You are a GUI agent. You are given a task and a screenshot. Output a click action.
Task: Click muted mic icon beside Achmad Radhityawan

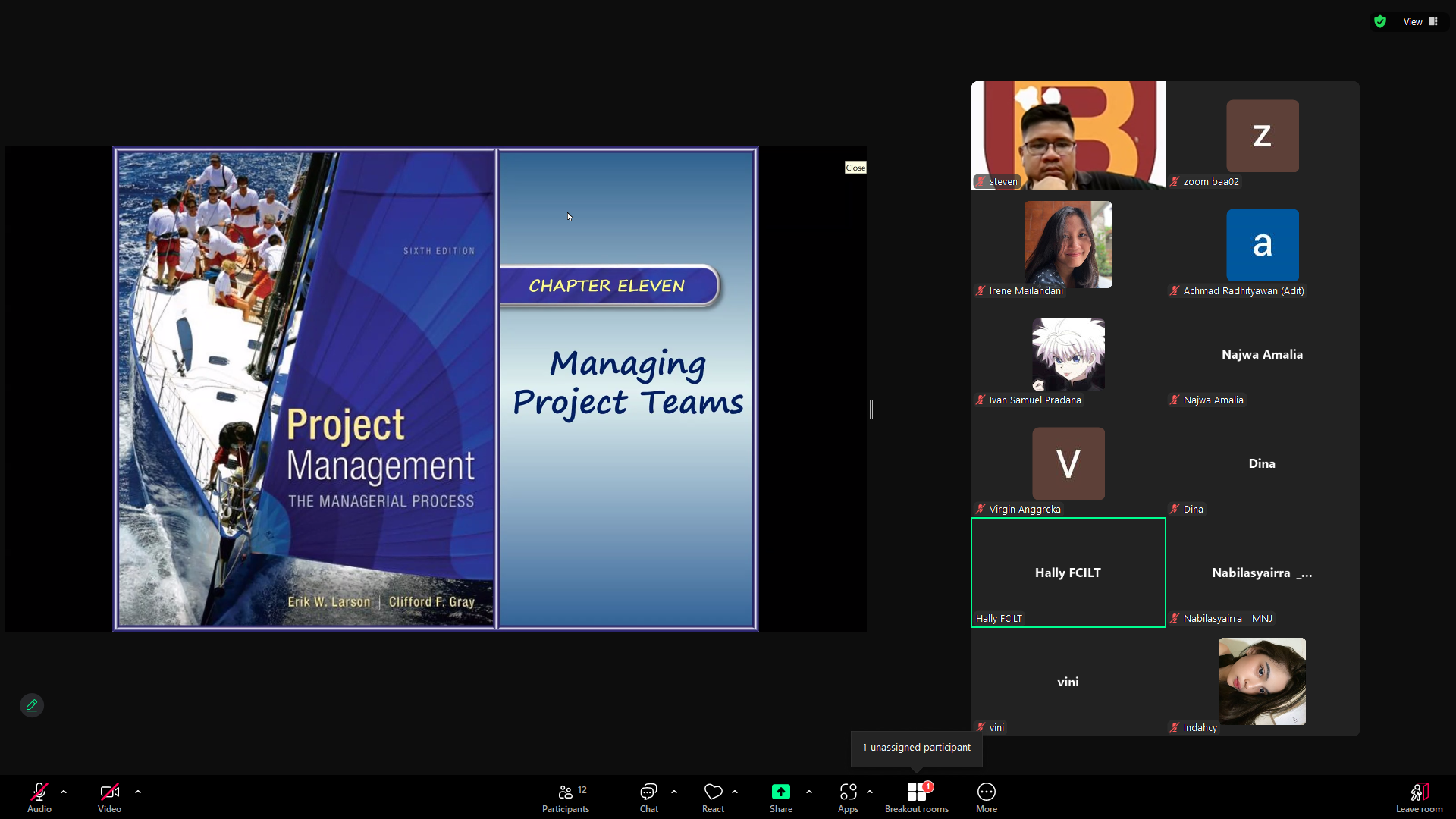(x=1175, y=291)
